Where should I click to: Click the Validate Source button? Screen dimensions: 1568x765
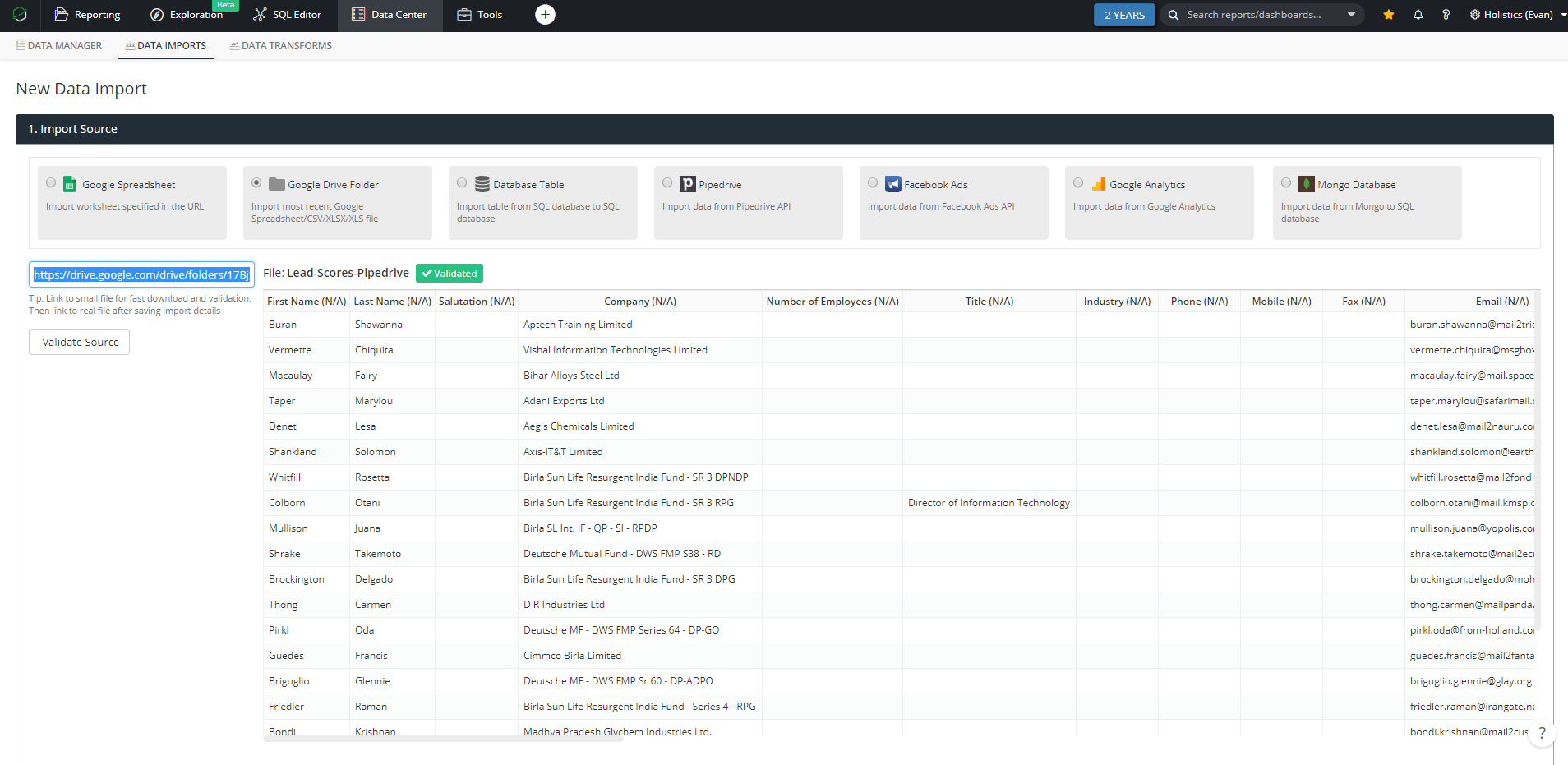pos(80,342)
